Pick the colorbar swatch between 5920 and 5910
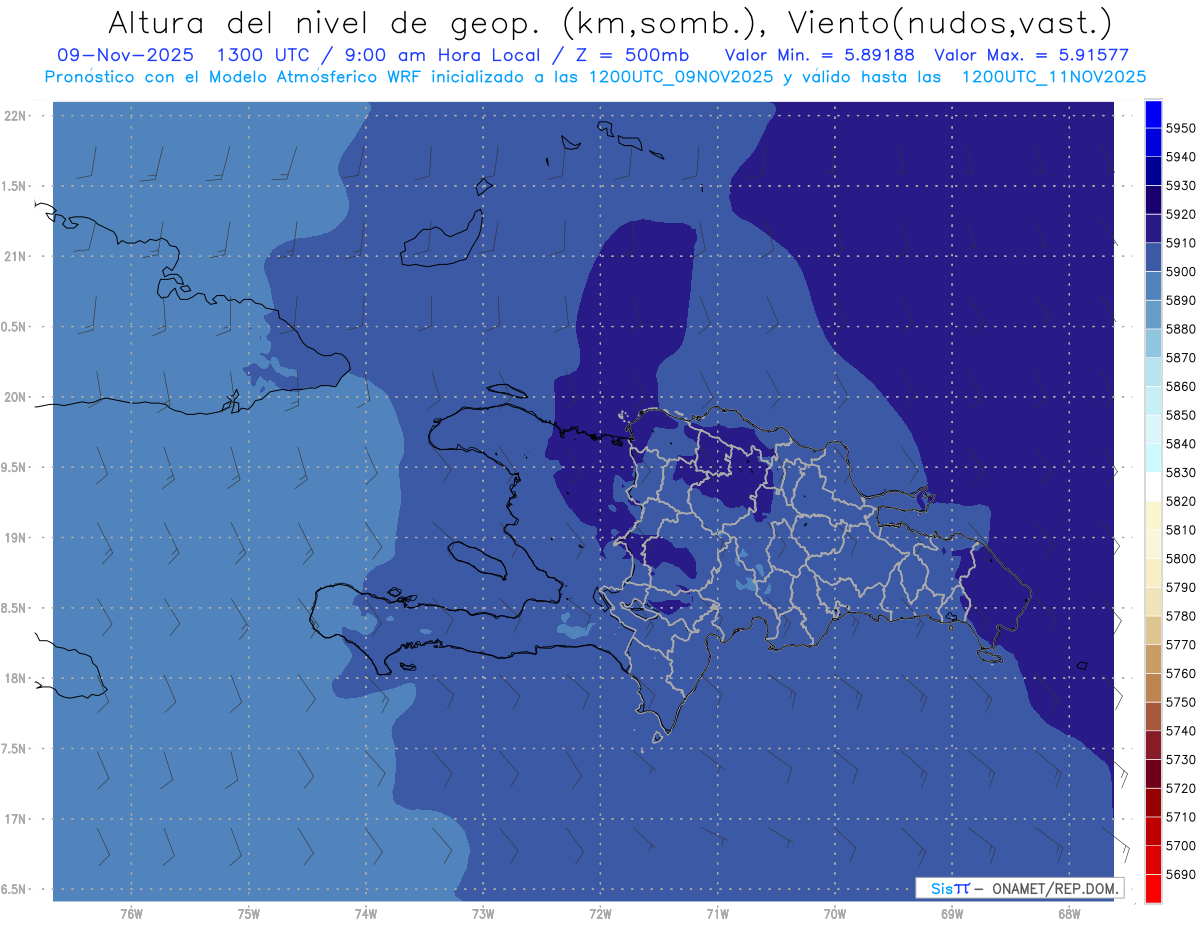Viewport: 1200px width, 927px height. click(1153, 229)
